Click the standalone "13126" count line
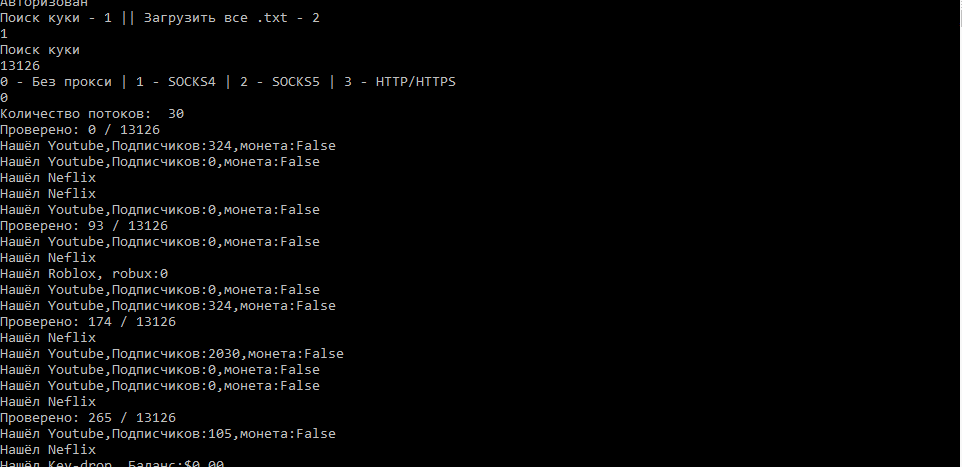Viewport: 962px width, 467px height. click(20, 65)
